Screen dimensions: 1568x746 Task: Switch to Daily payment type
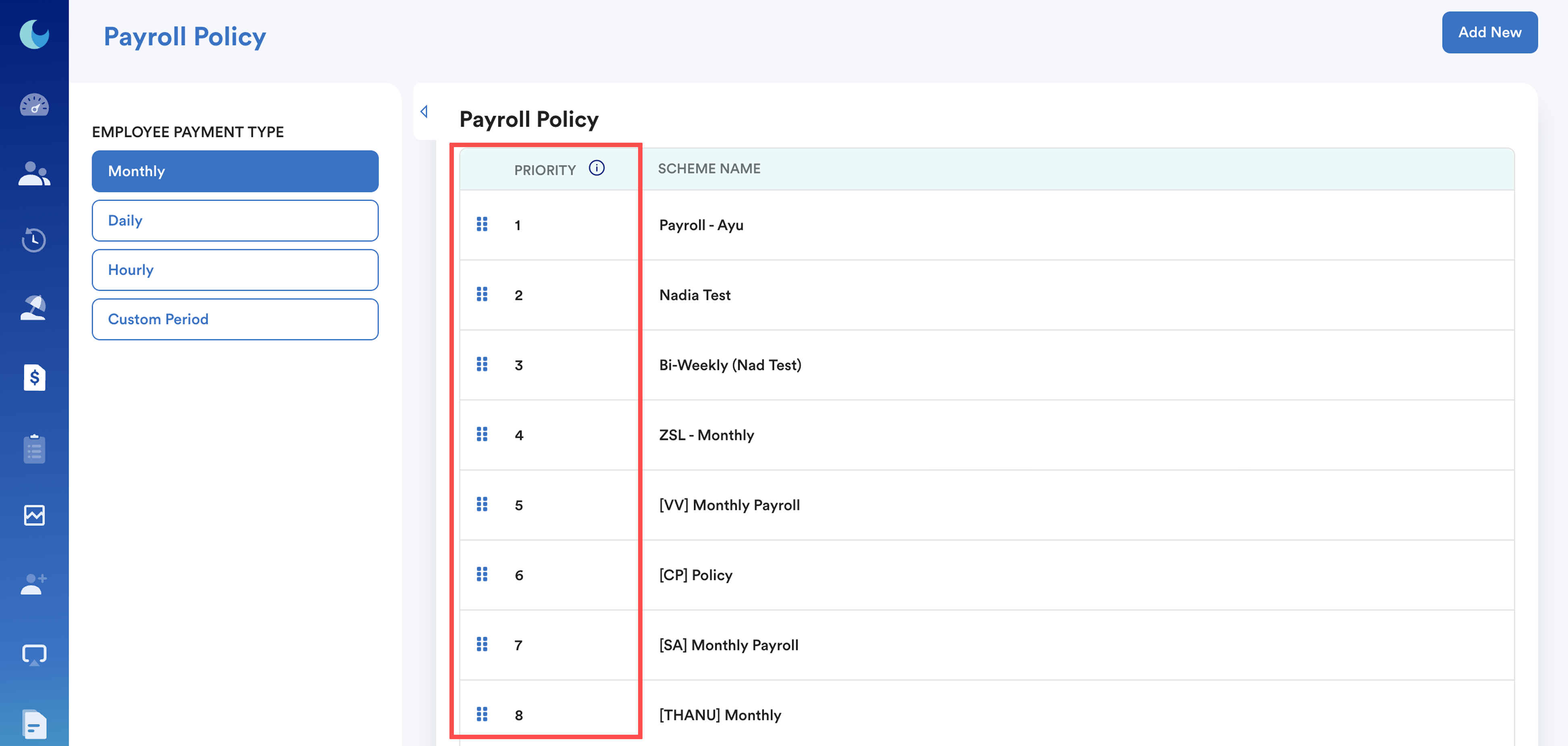235,220
